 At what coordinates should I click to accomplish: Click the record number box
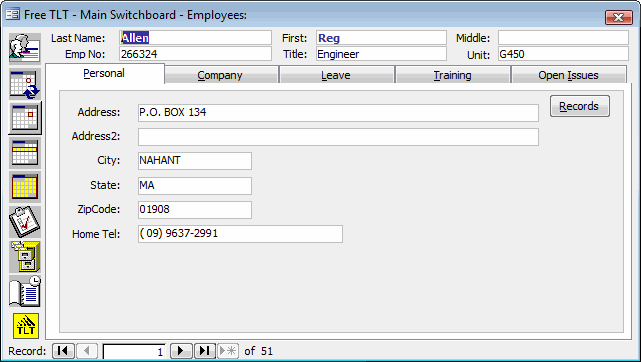(134, 351)
